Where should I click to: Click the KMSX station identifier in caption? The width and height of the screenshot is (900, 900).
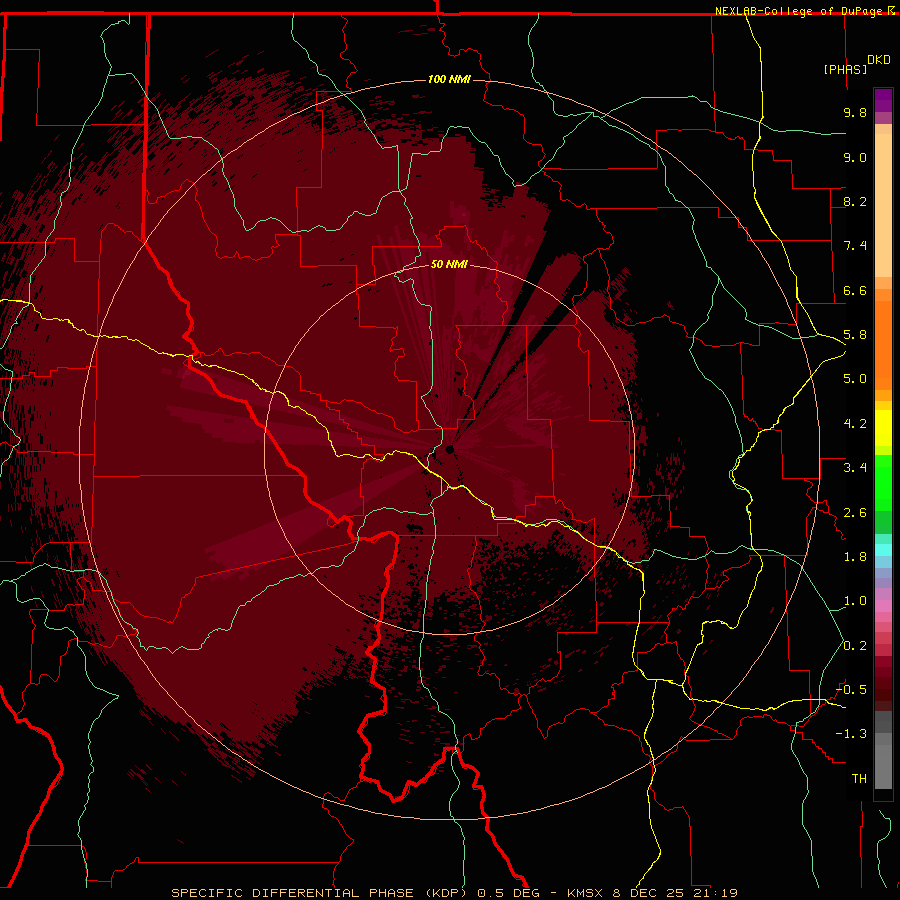[585, 893]
